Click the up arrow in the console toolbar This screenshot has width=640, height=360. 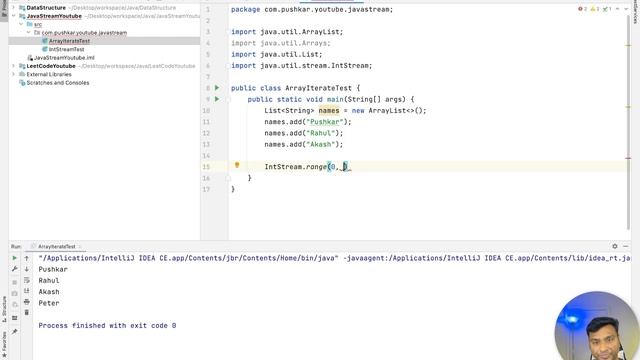27,258
